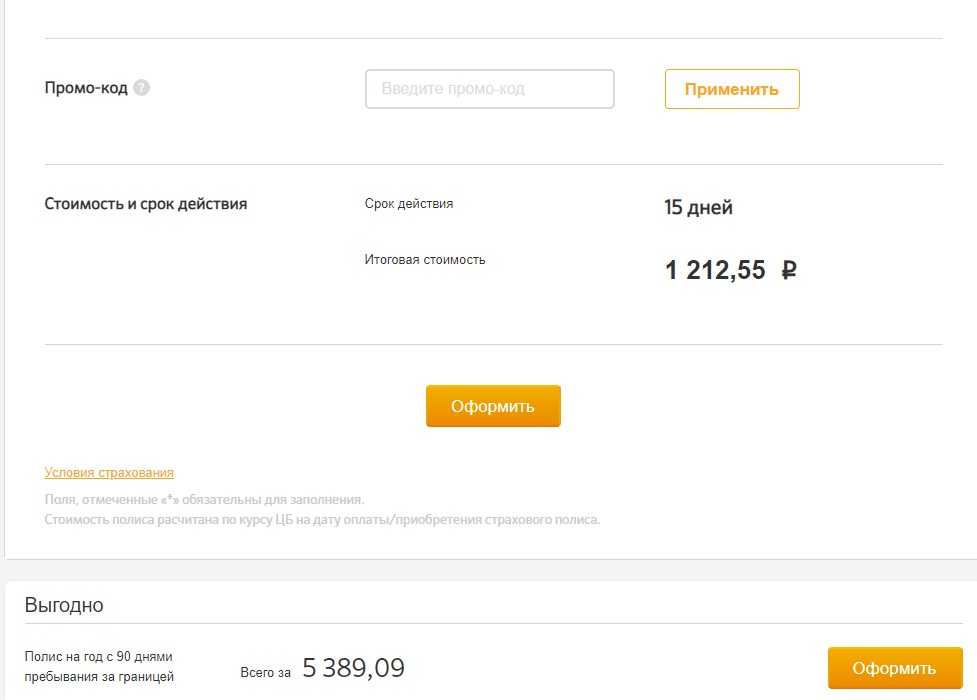The image size is (977, 700).
Task: Click the help icon beside Промо-код
Action: click(x=142, y=88)
